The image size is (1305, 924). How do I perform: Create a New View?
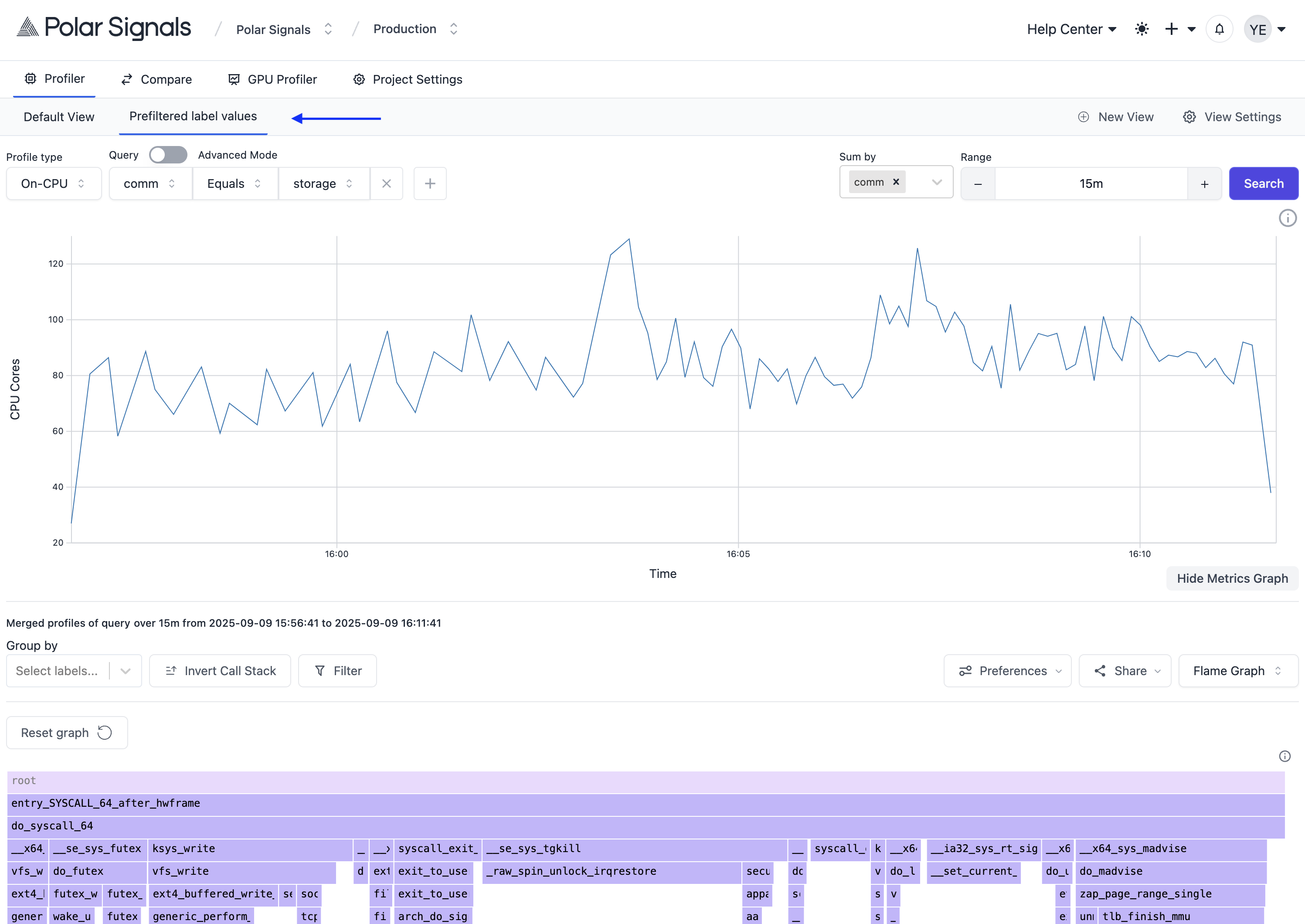(1115, 117)
